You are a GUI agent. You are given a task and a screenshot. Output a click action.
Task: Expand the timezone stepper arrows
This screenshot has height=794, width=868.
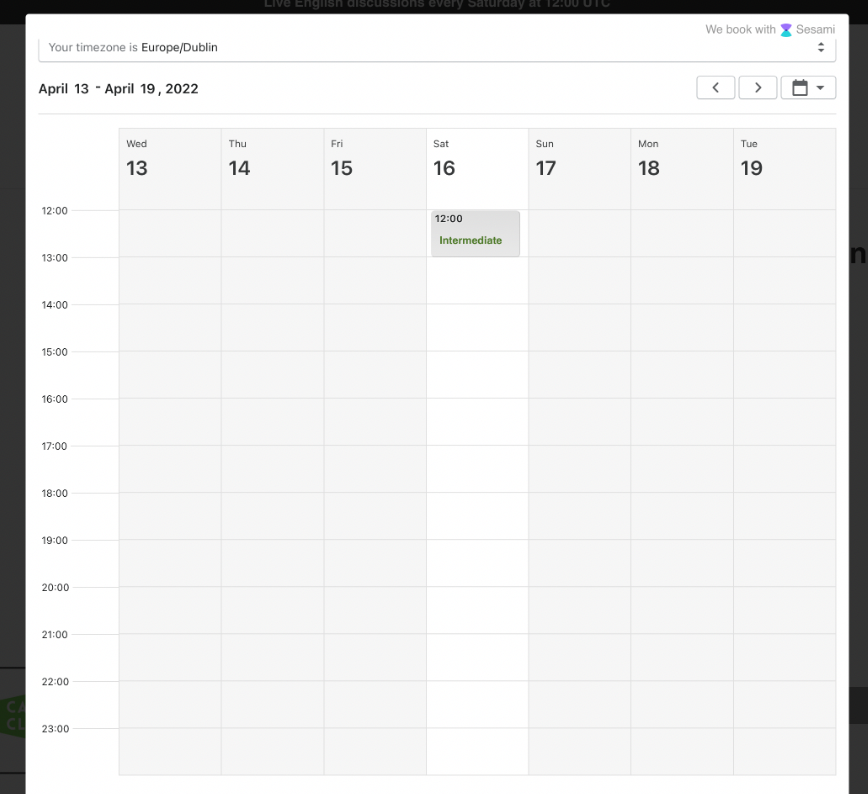tap(821, 47)
